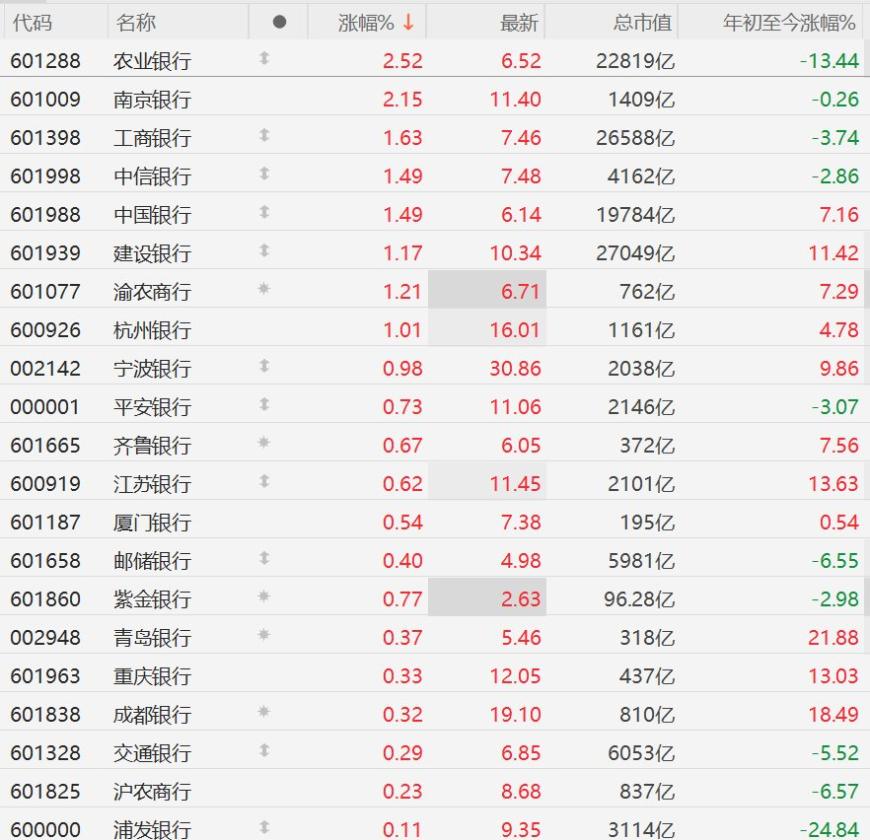The image size is (870, 840).
Task: Open the 交通银行 stock entry
Action: click(x=153, y=753)
